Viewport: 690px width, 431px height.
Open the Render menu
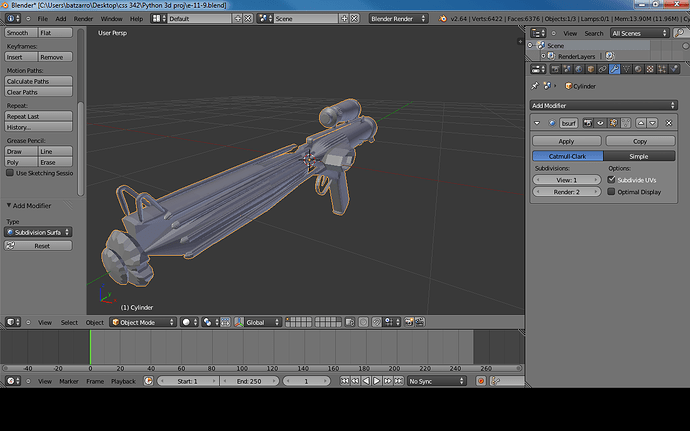[83, 18]
